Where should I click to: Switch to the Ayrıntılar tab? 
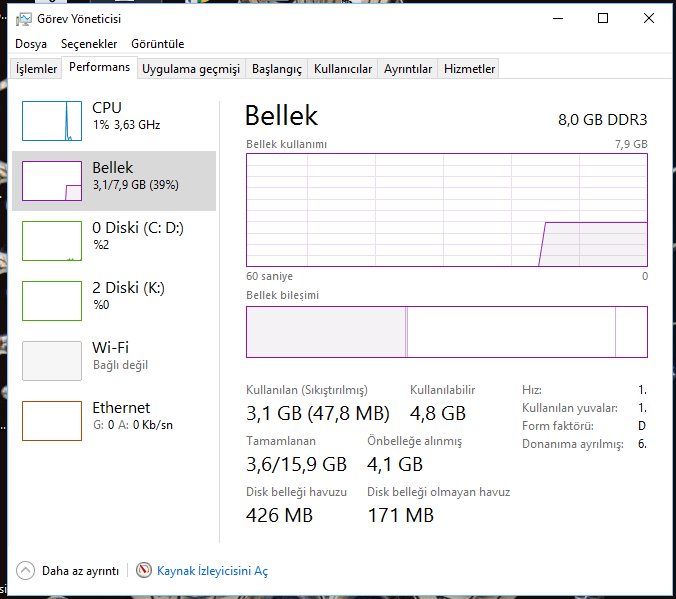(x=408, y=69)
